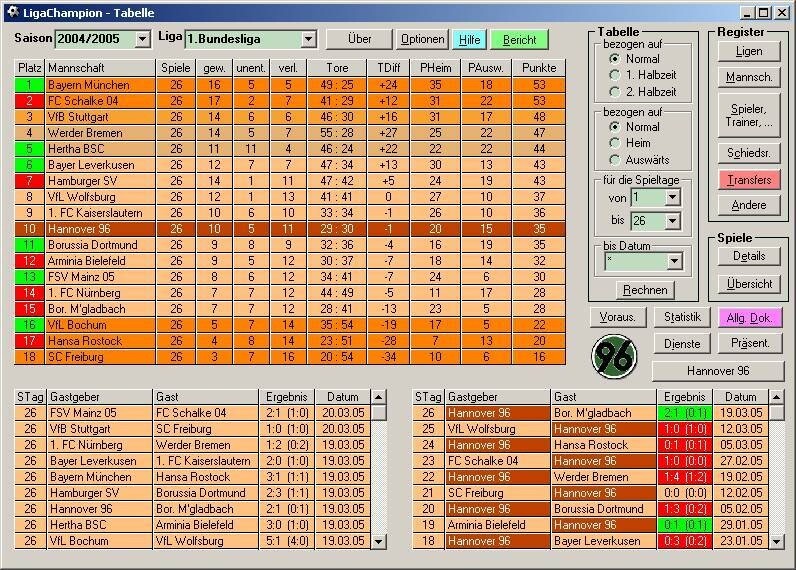Click the VfL Bochum 5:1 (4:0) result
The image size is (796, 570).
(x=287, y=541)
